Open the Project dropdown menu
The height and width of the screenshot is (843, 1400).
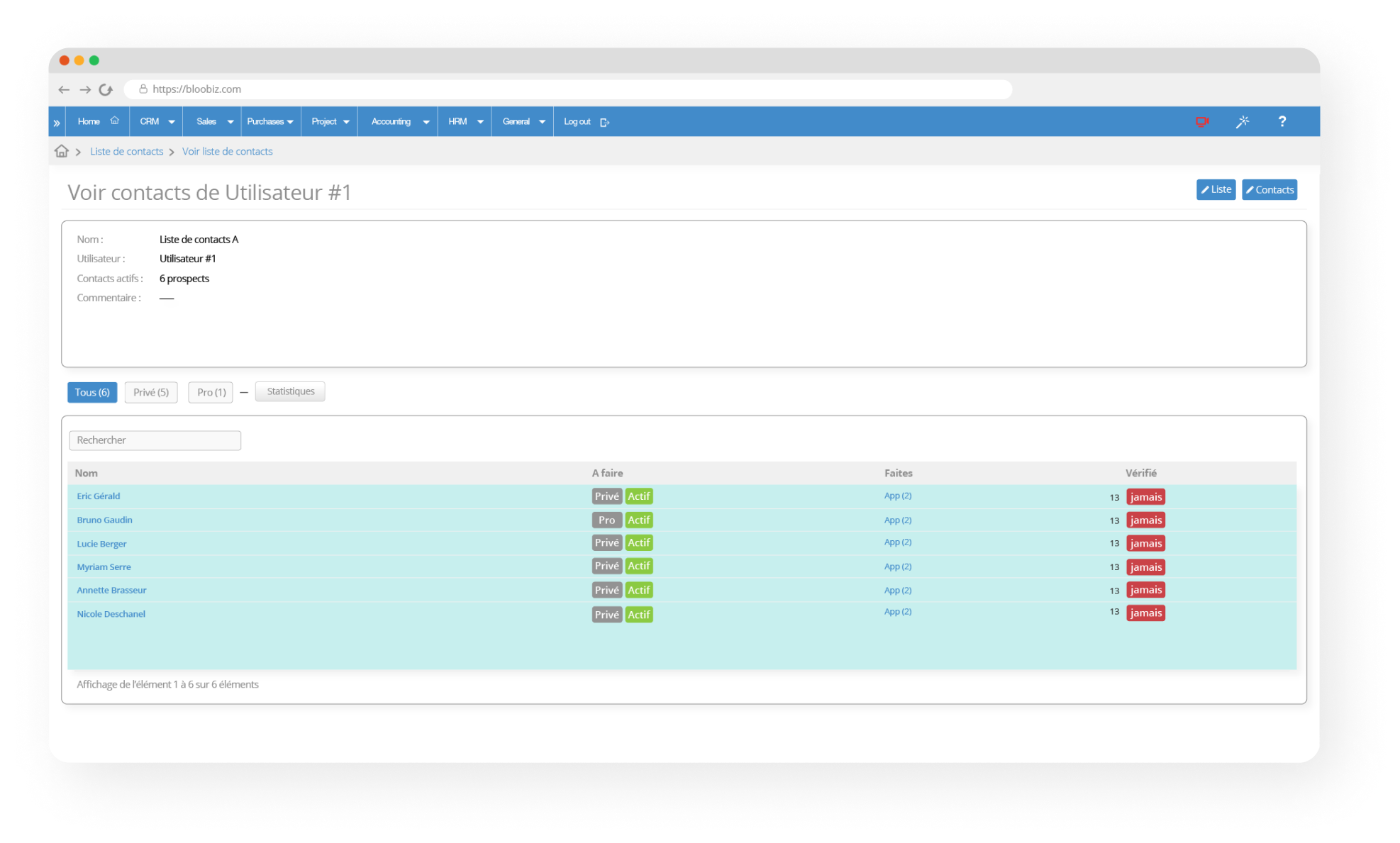(330, 121)
